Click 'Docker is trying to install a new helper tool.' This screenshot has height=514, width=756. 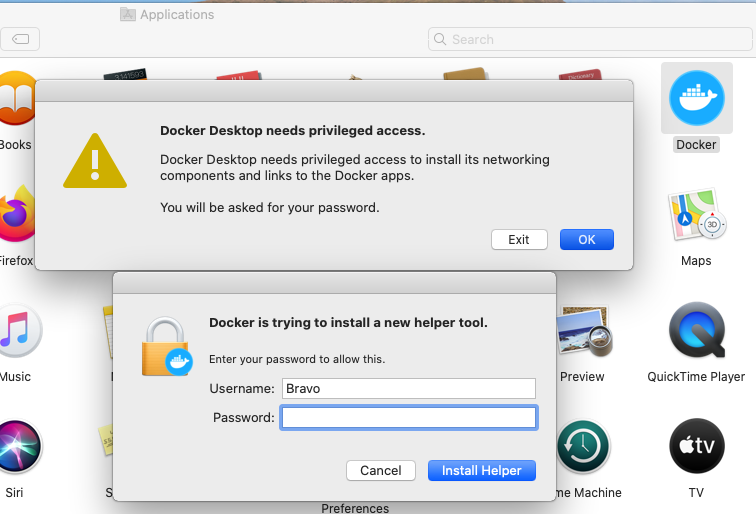pyautogui.click(x=348, y=323)
